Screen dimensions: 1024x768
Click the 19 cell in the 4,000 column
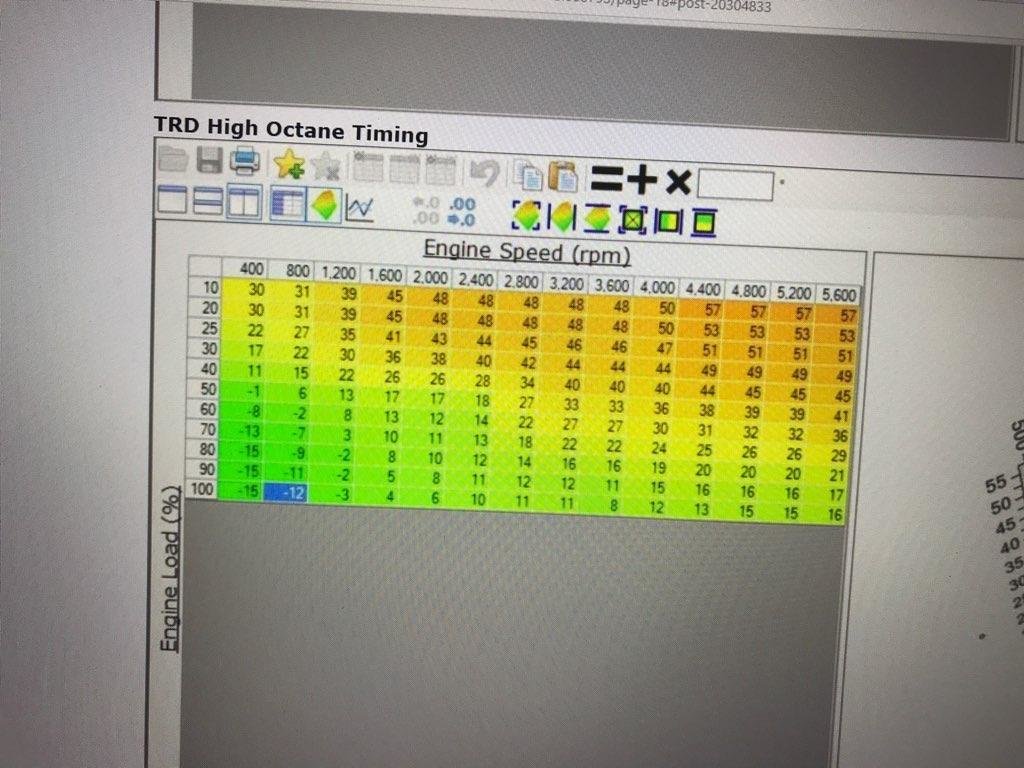[648, 468]
